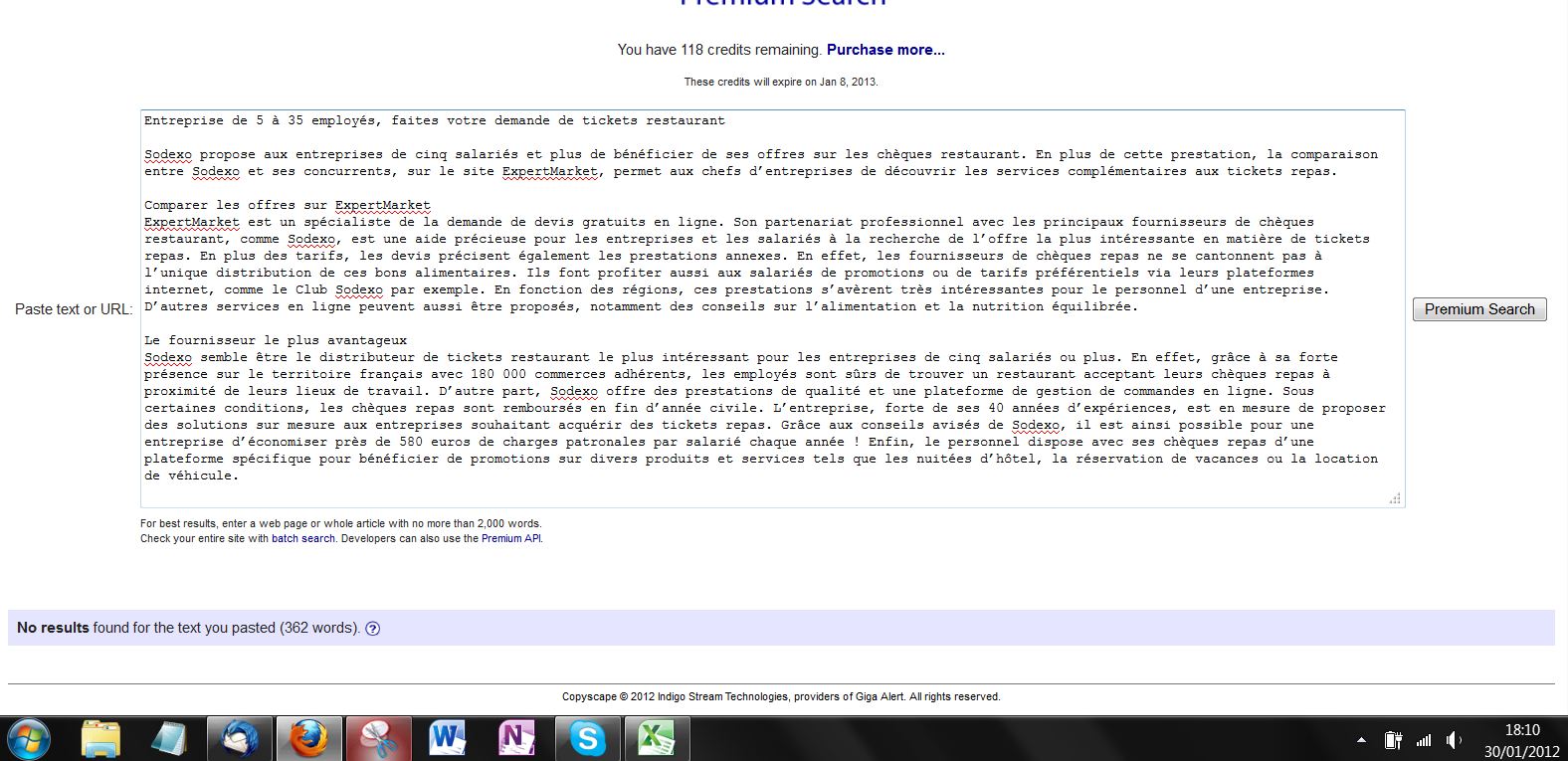Click the help icon beside No results
The image size is (1568, 761).
coord(372,629)
